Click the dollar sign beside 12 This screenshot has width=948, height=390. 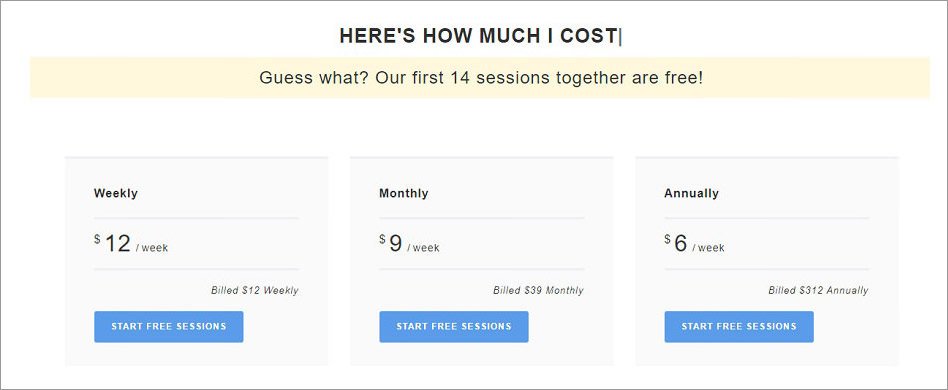[97, 239]
